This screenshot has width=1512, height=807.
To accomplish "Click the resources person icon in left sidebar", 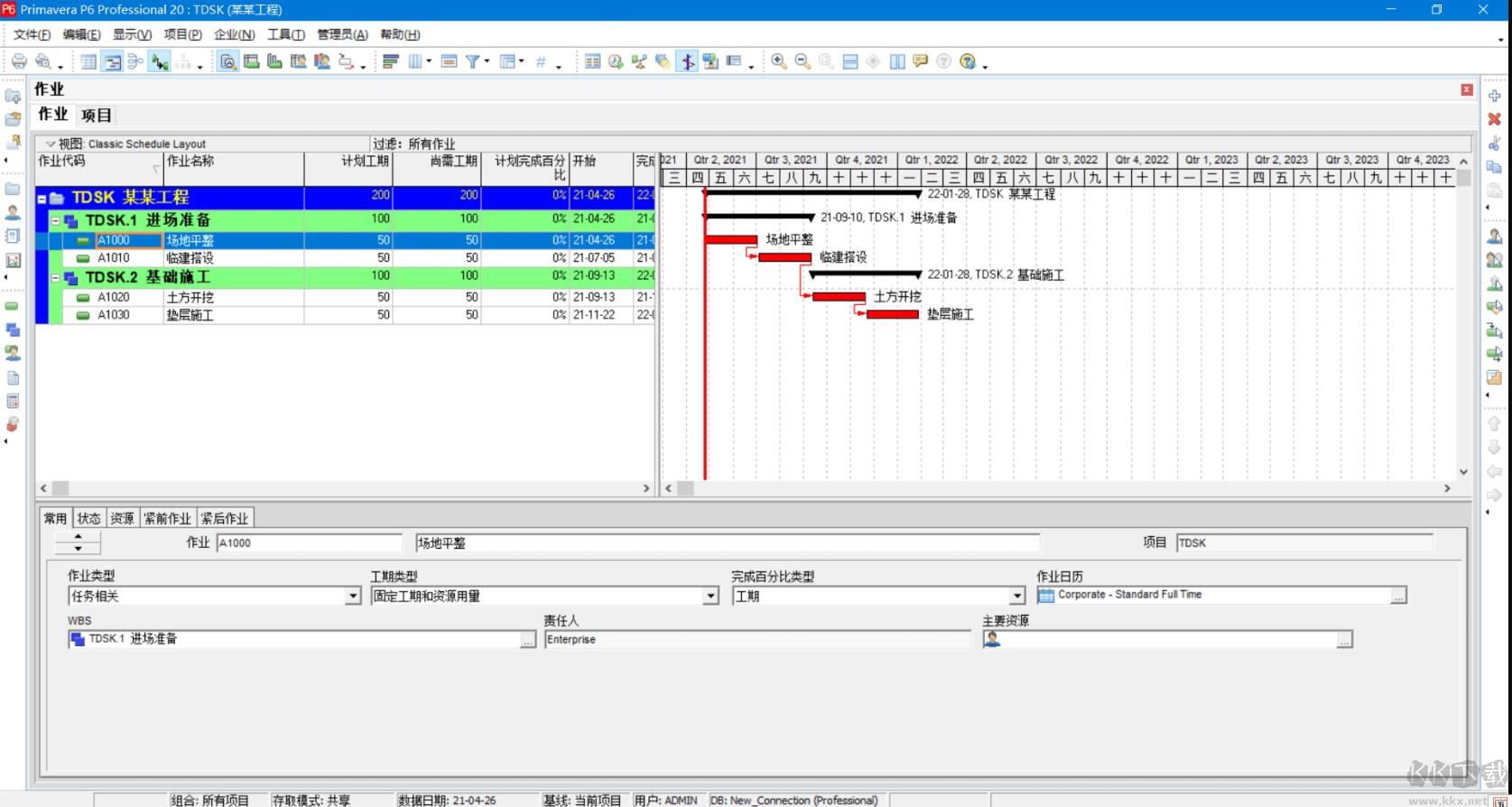I will click(13, 213).
